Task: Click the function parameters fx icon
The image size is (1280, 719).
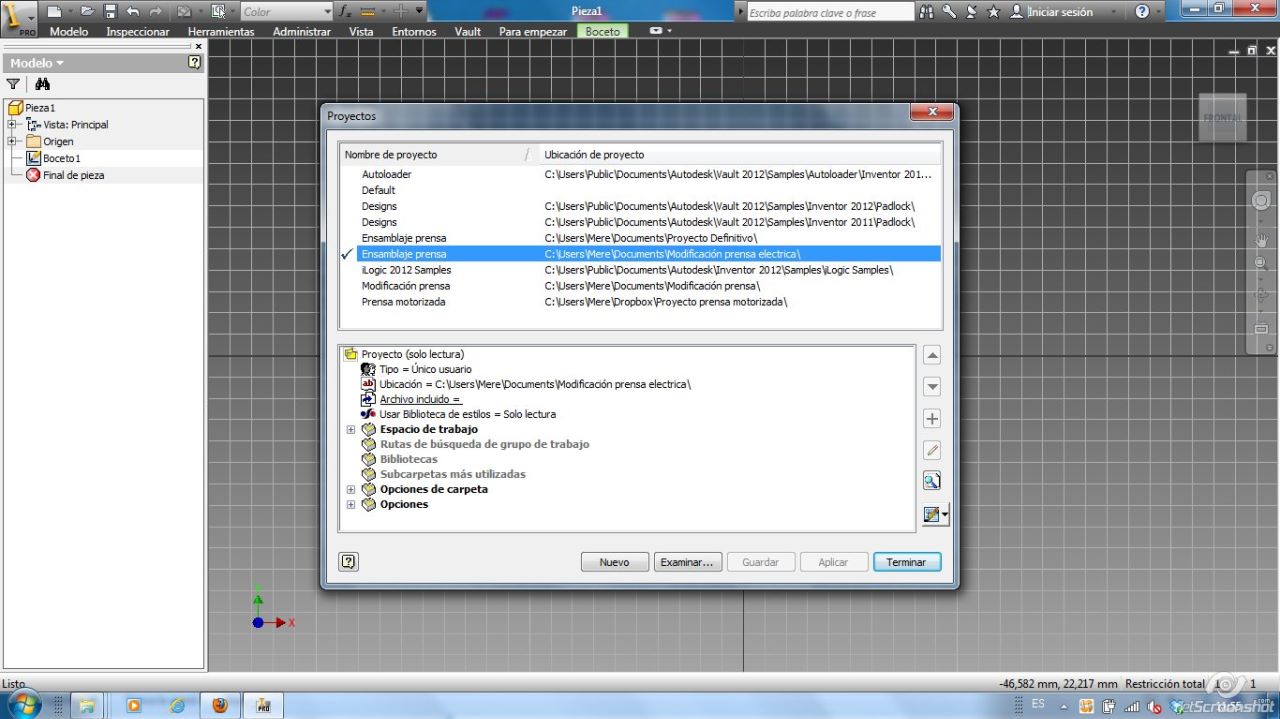Action: [x=345, y=12]
